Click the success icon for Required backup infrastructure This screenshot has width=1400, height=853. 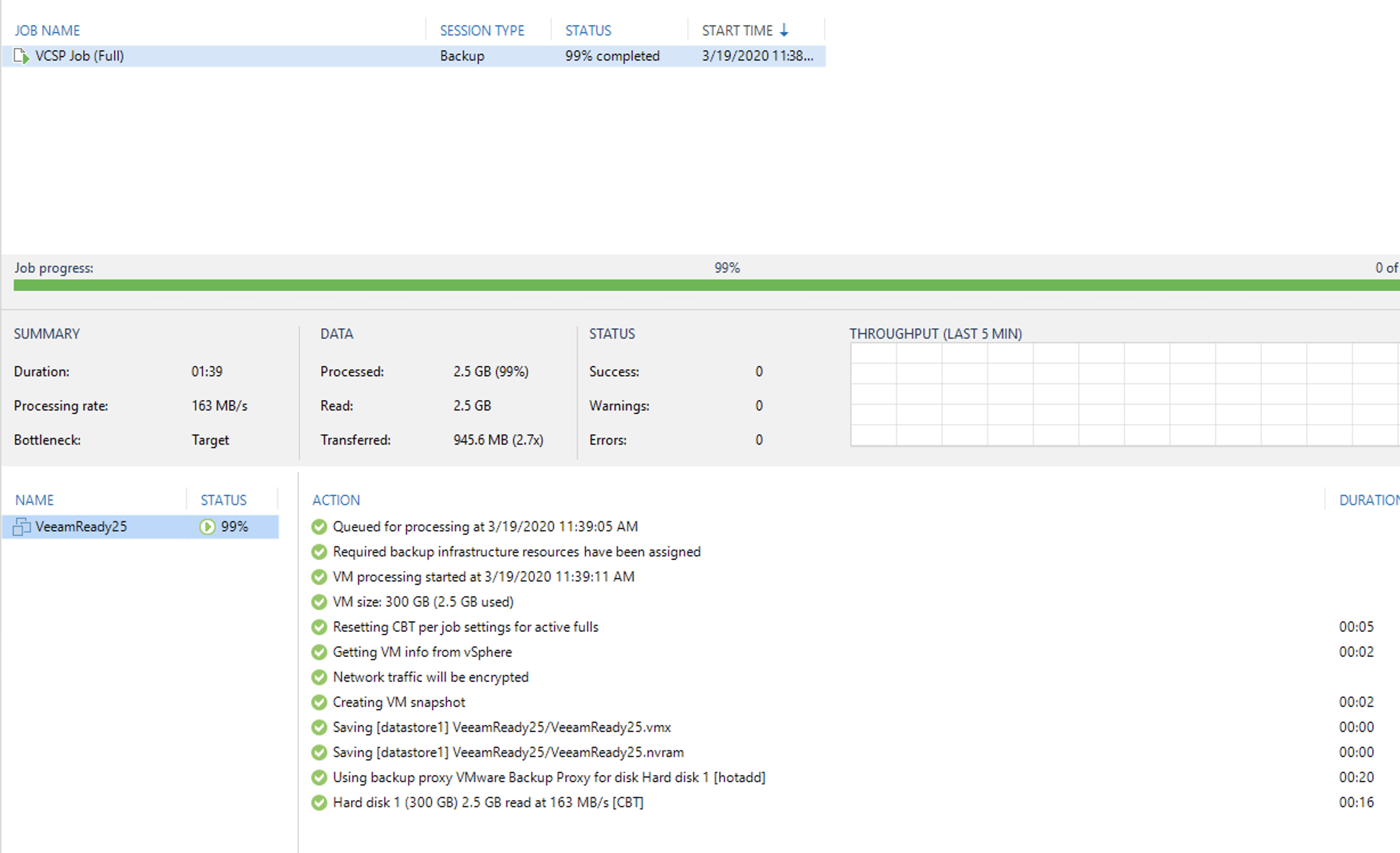pos(319,551)
